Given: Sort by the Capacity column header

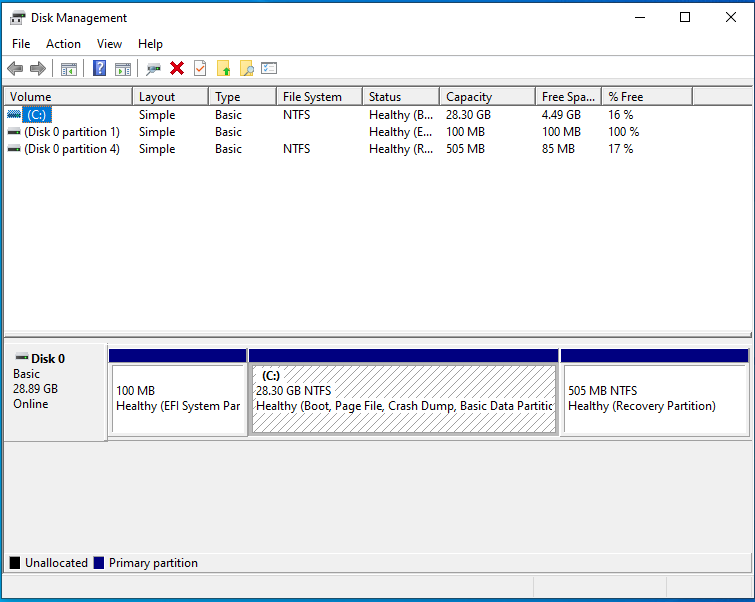Looking at the screenshot, I should tap(487, 97).
